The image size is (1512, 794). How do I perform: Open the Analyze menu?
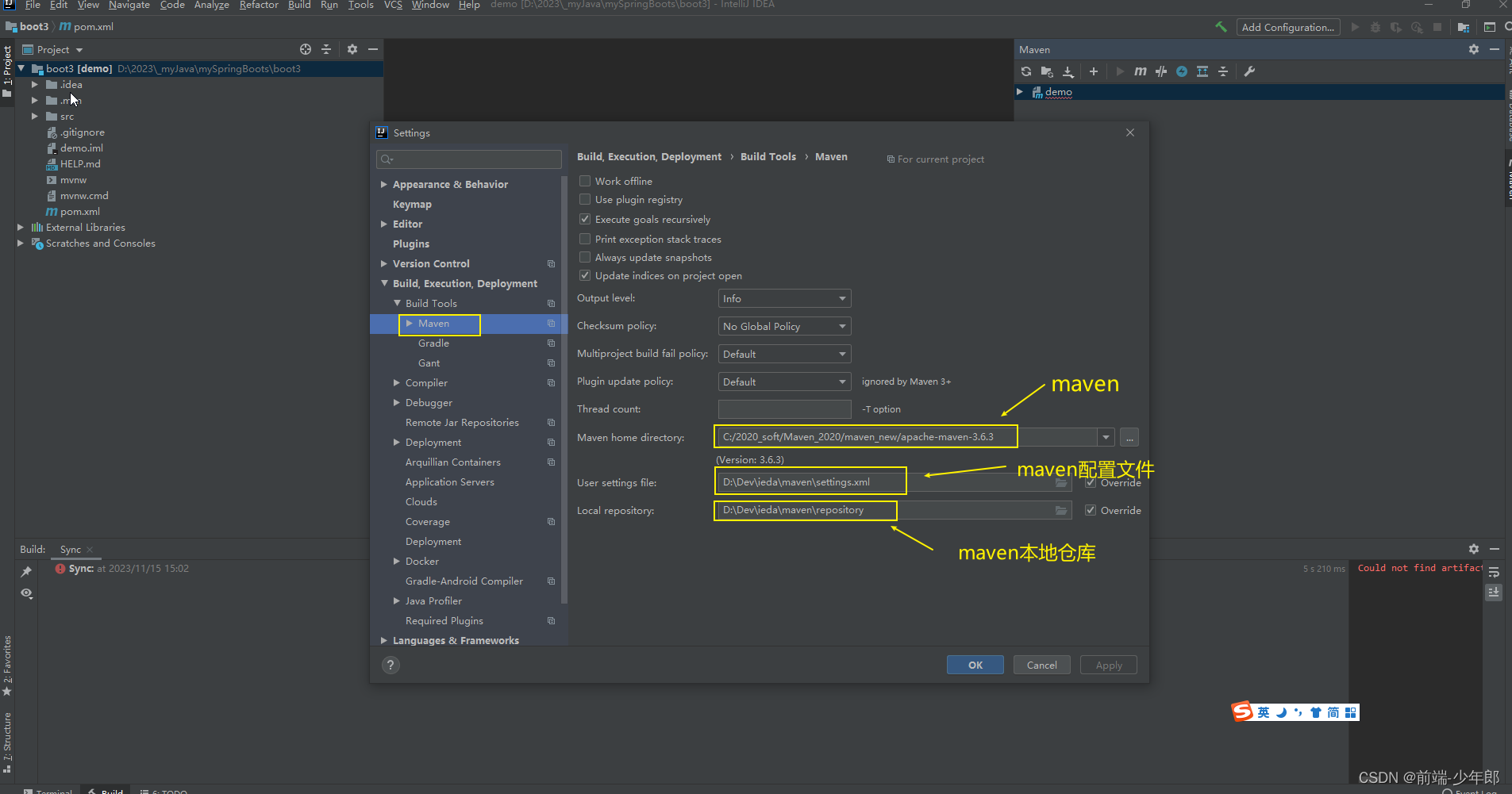click(212, 5)
